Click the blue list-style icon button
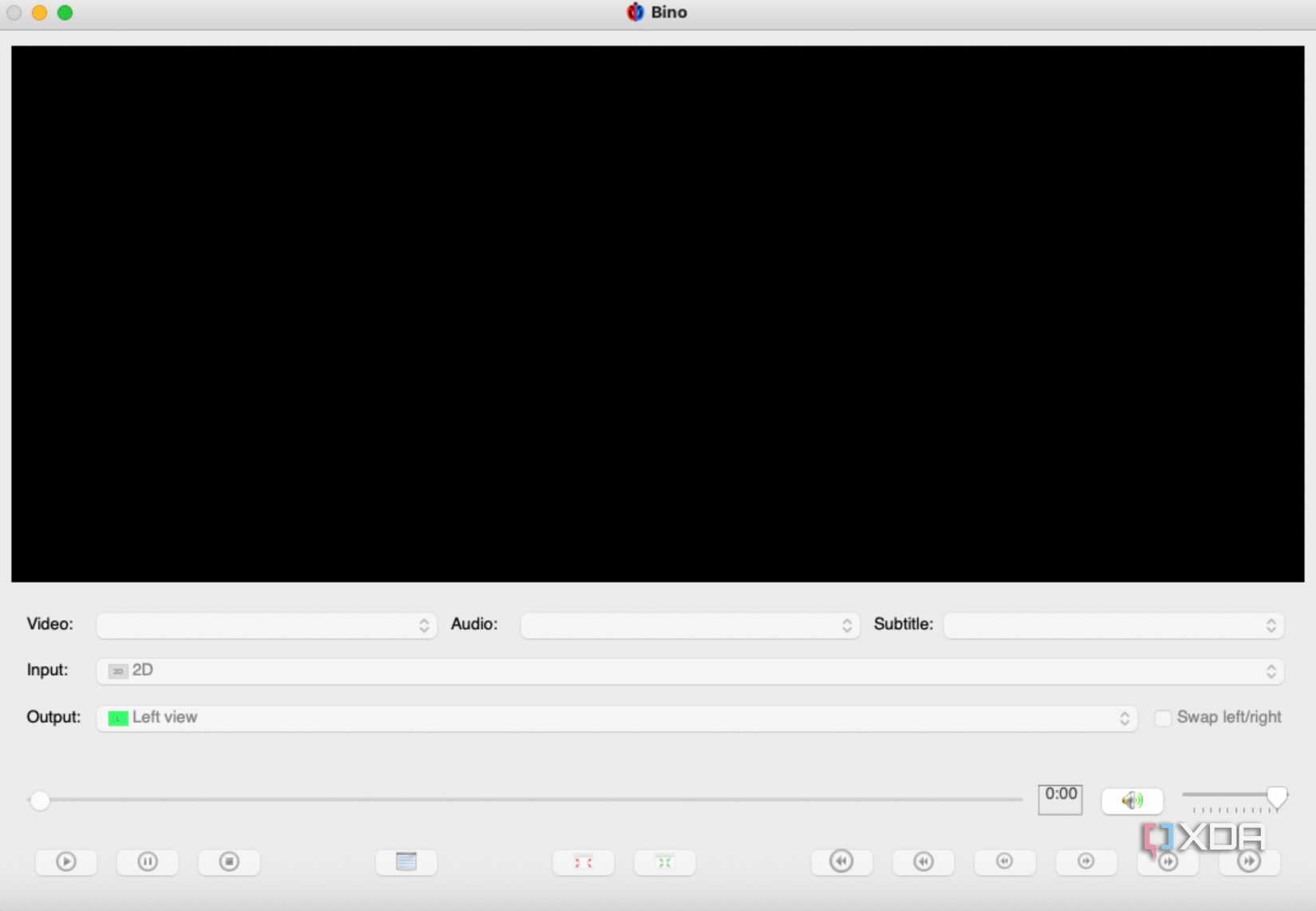This screenshot has width=1316, height=911. coord(406,862)
